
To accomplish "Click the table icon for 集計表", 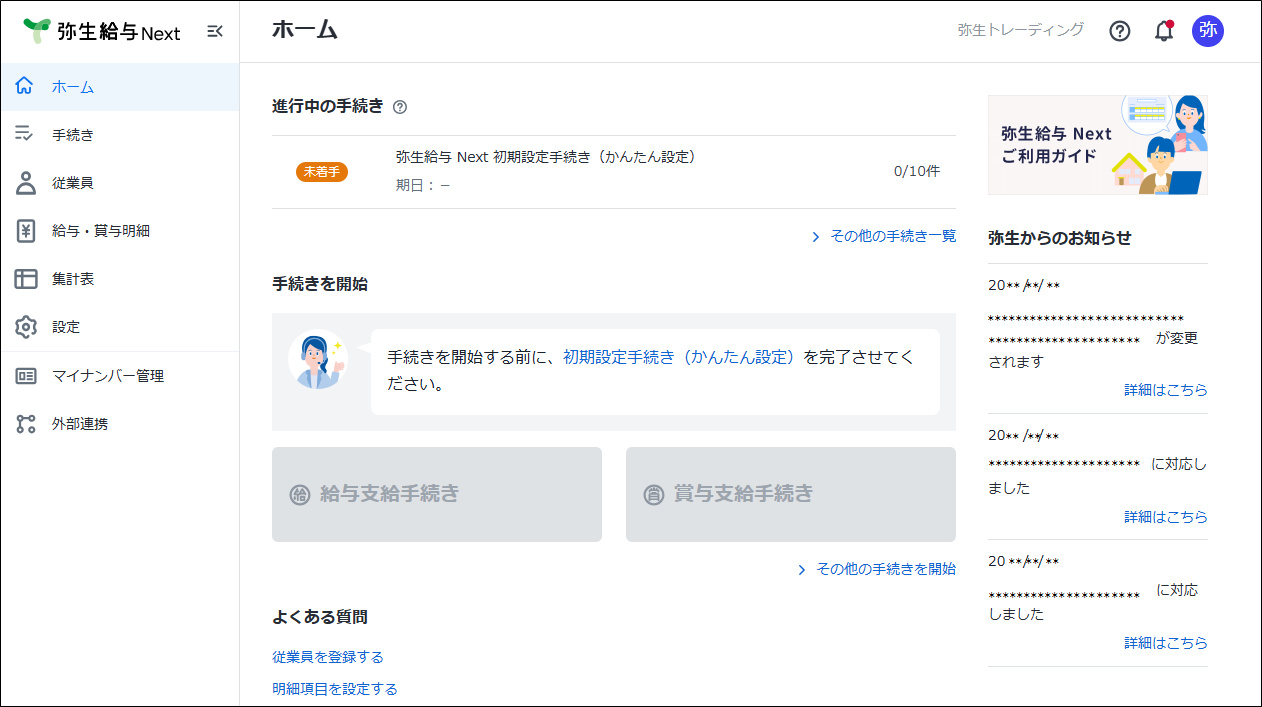I will pos(26,279).
